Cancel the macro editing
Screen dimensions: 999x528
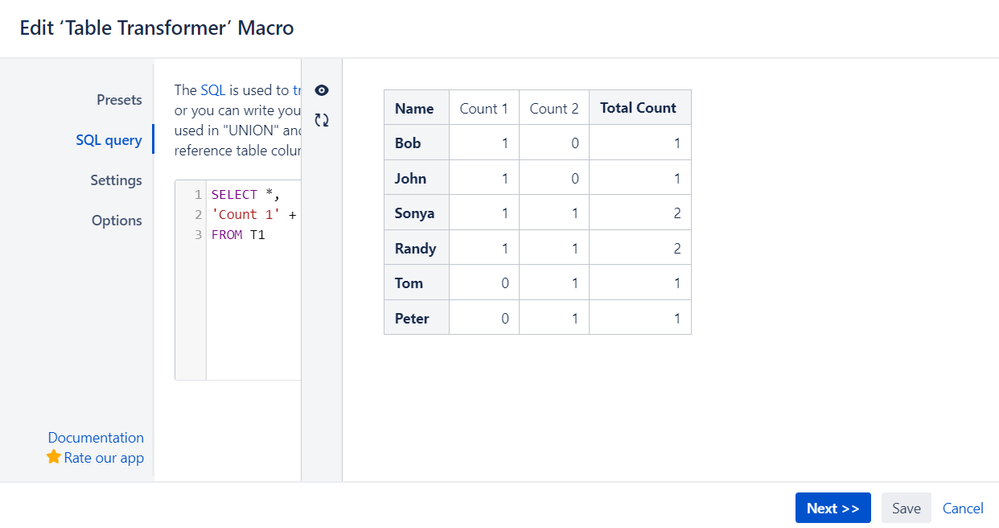pos(963,508)
